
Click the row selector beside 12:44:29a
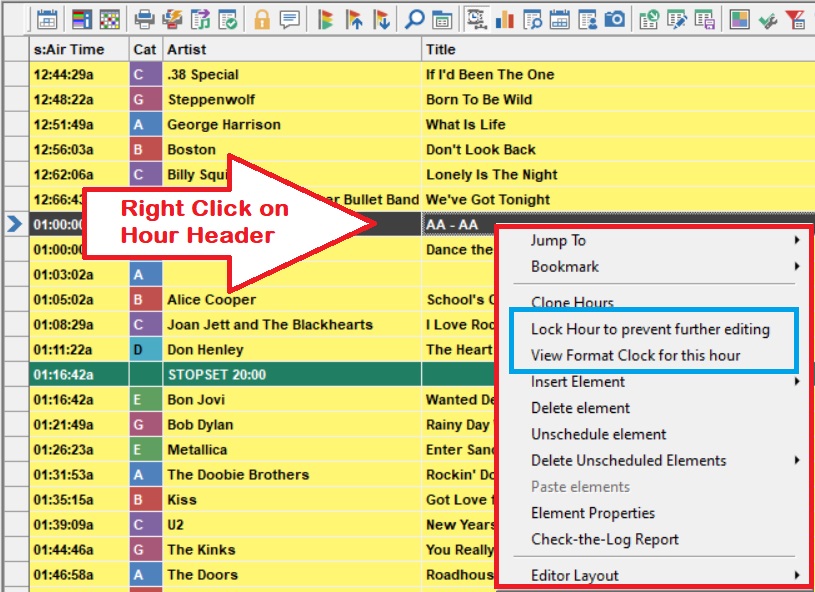click(16, 74)
